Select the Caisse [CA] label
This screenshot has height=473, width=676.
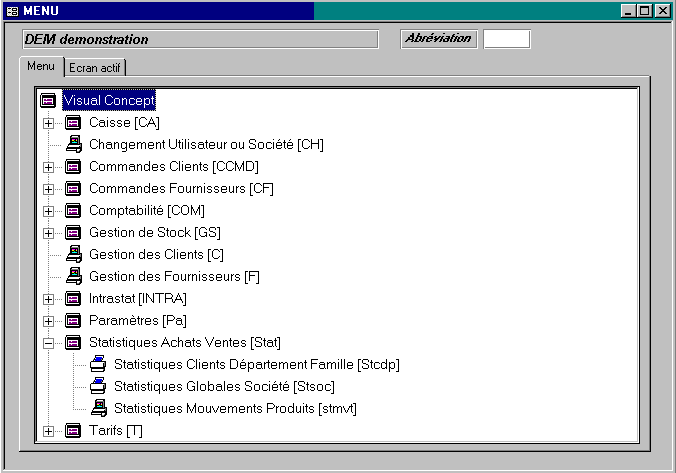(x=125, y=123)
